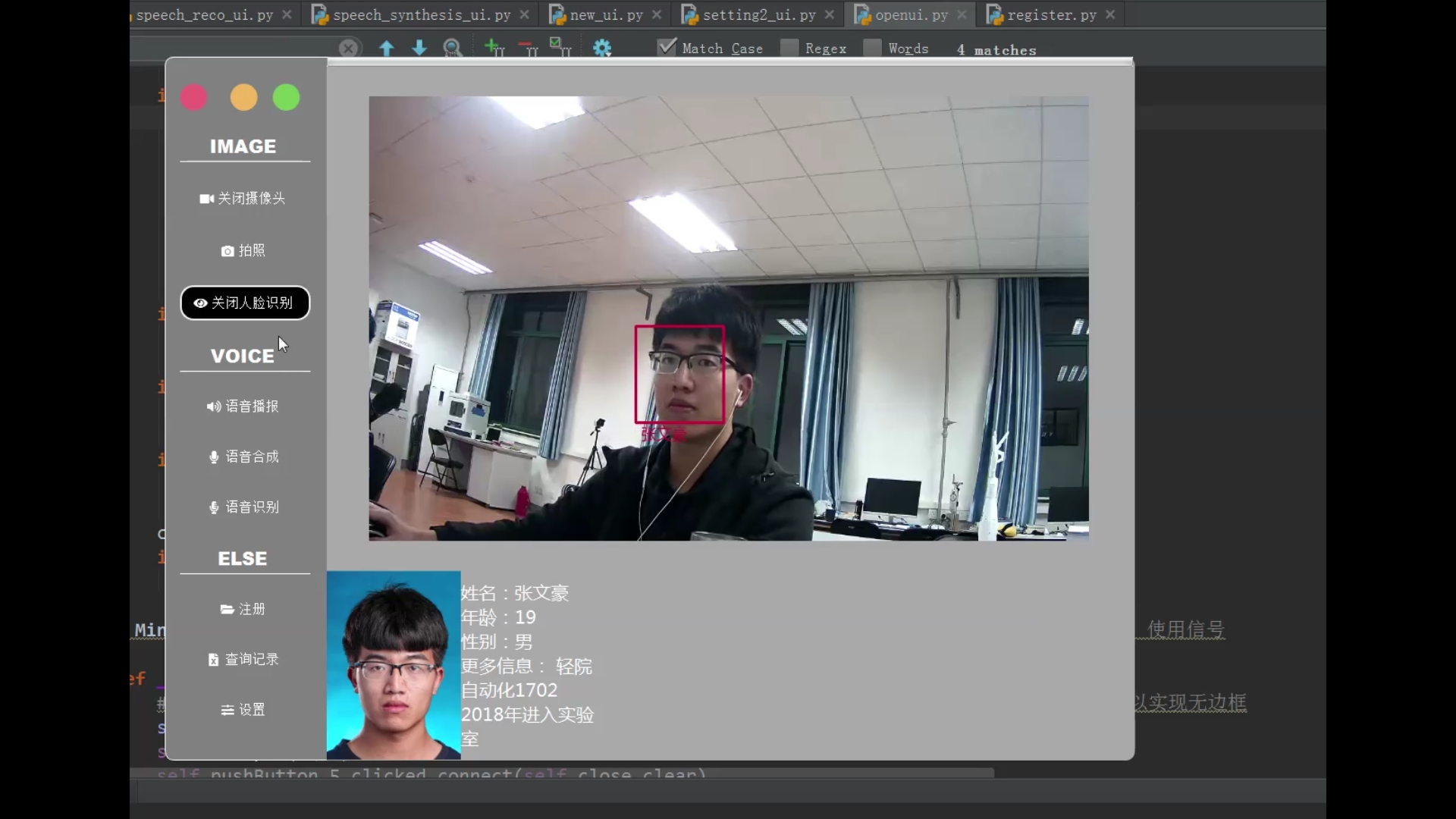Enable the Words checkbox
The image size is (1456, 819).
tap(873, 48)
